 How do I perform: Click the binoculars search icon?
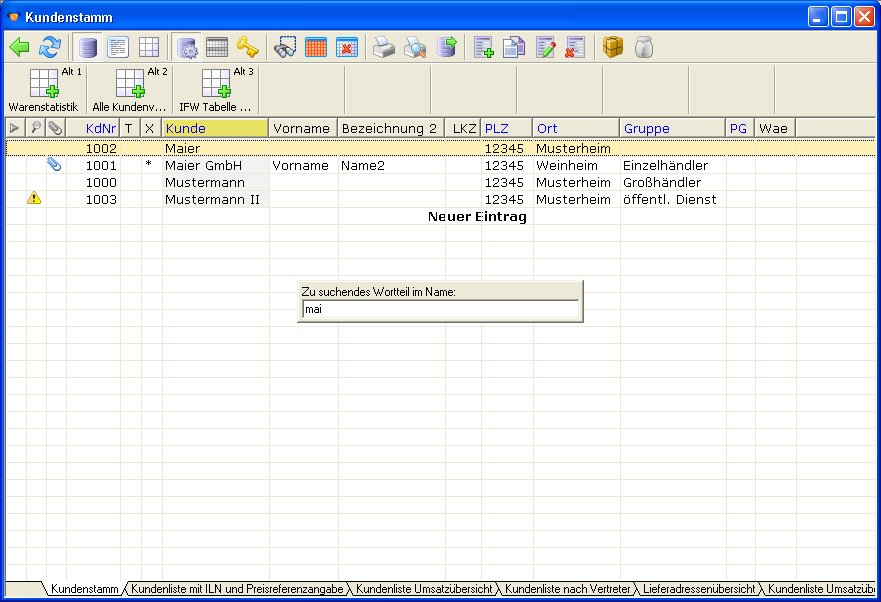pos(286,47)
